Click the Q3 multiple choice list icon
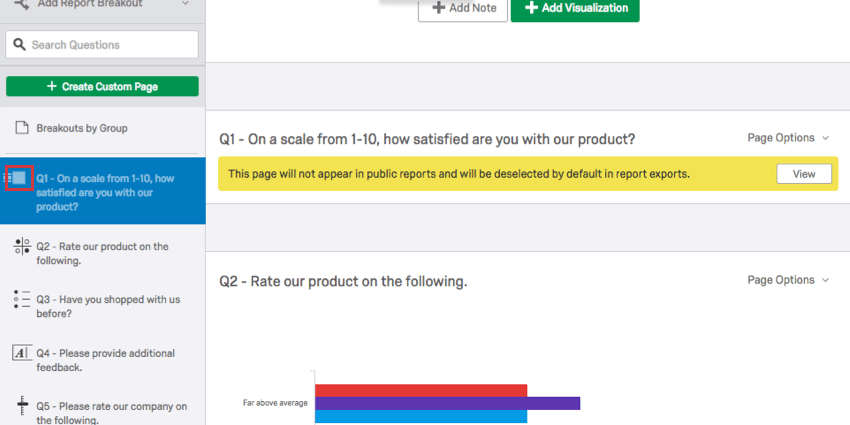The image size is (850, 425). 22,300
